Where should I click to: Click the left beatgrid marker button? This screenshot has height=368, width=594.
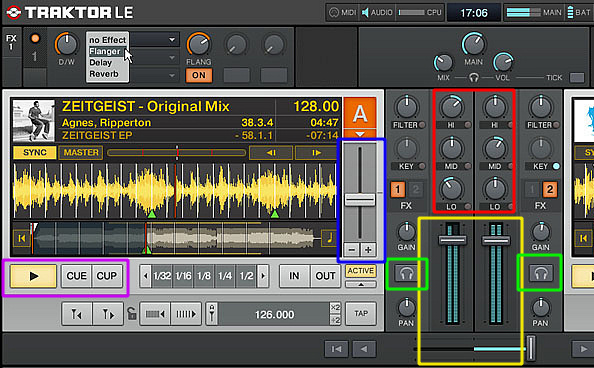coord(77,314)
